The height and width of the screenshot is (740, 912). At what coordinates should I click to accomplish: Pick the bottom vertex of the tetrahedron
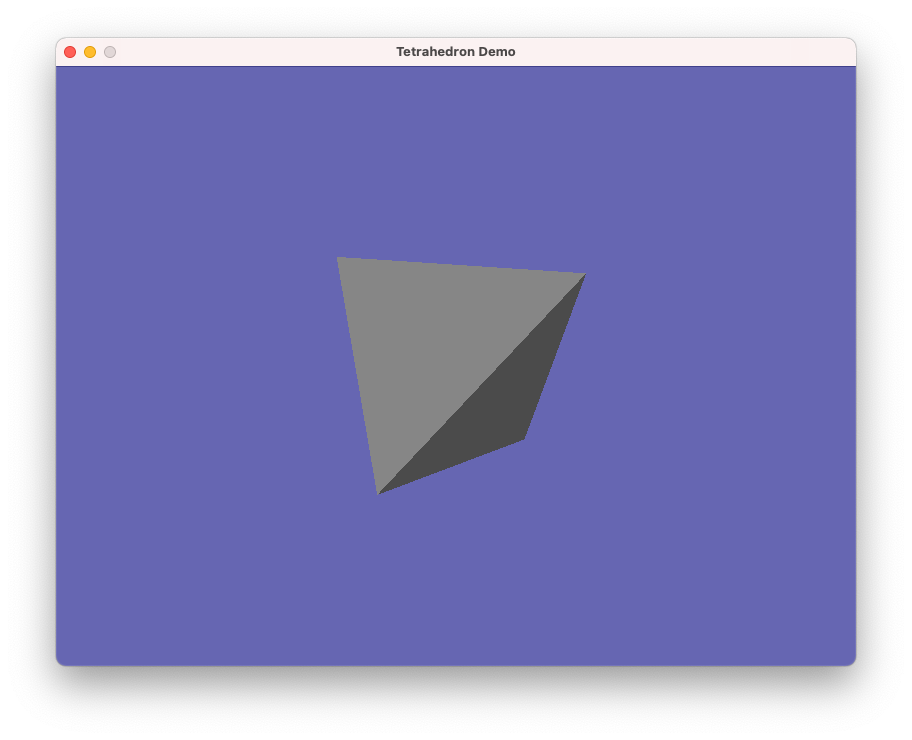tap(379, 492)
